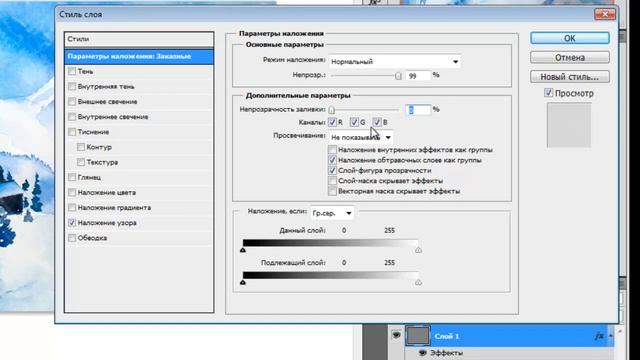The image size is (640, 360).
Task: Check Наложение внутренних эффектов как группы
Action: (332, 150)
